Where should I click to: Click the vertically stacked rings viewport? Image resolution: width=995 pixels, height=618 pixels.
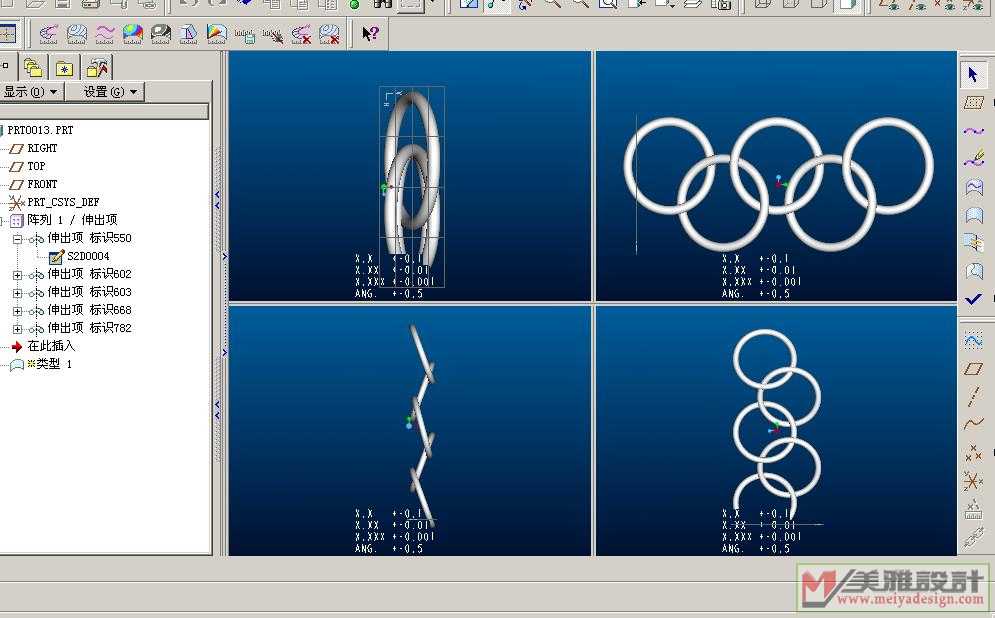(776, 431)
